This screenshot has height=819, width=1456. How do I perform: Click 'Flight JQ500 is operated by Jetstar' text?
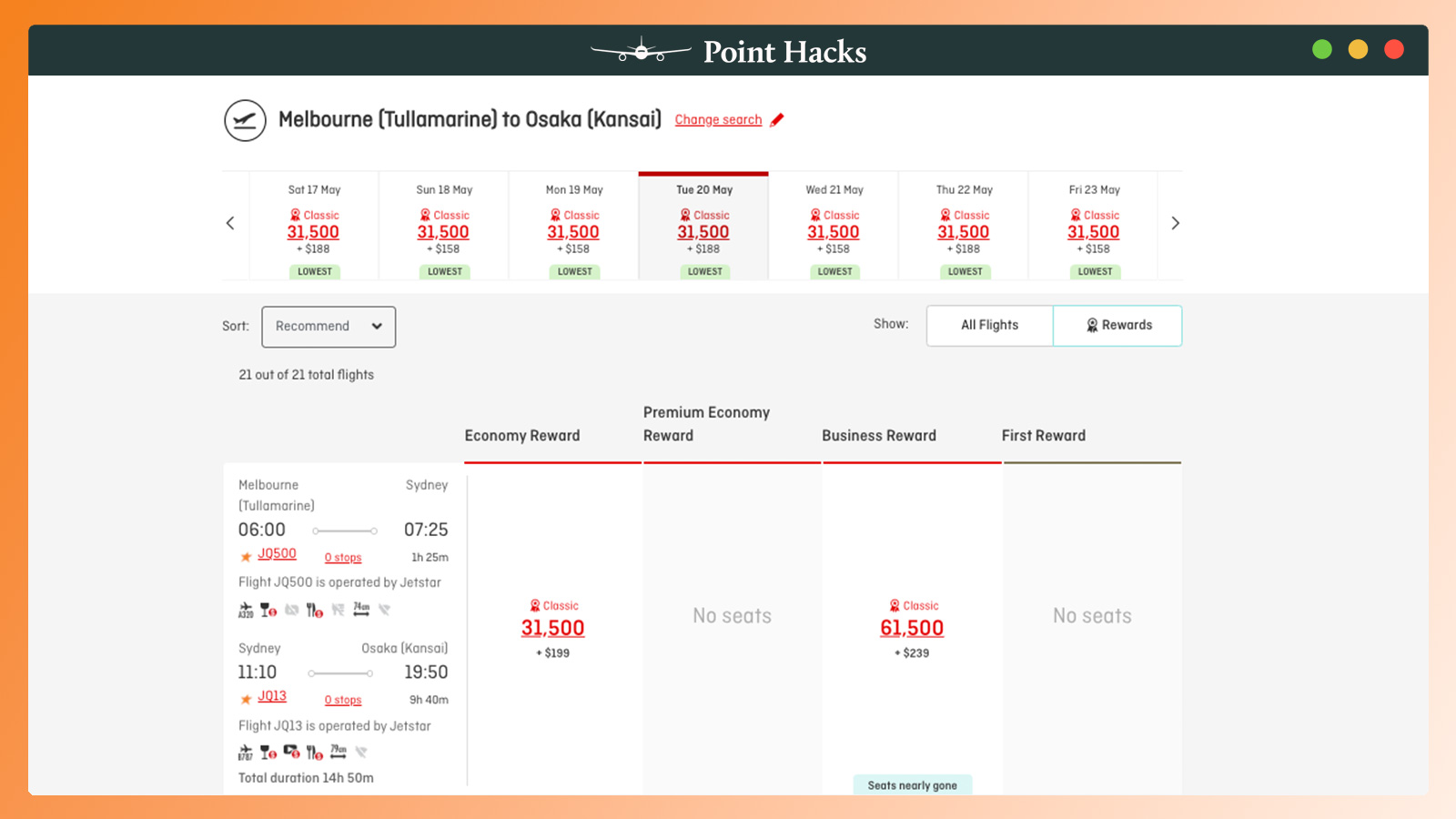click(x=339, y=582)
